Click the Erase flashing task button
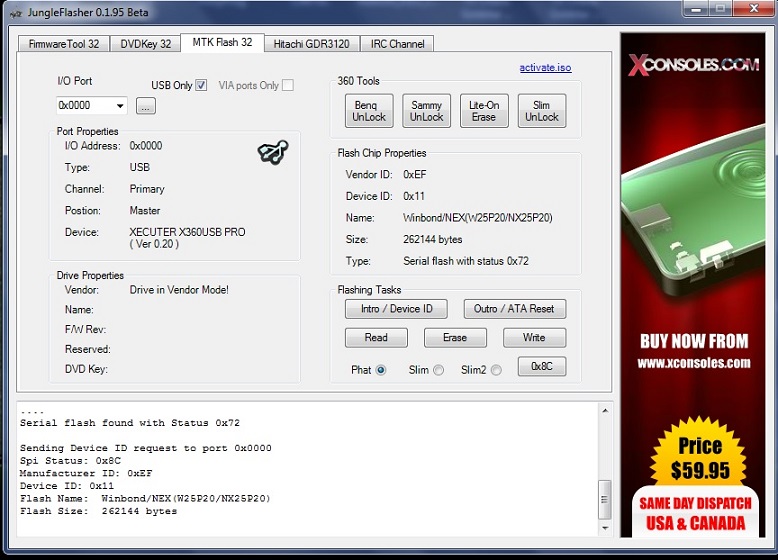Viewport: 778px width, 560px height. [x=455, y=338]
